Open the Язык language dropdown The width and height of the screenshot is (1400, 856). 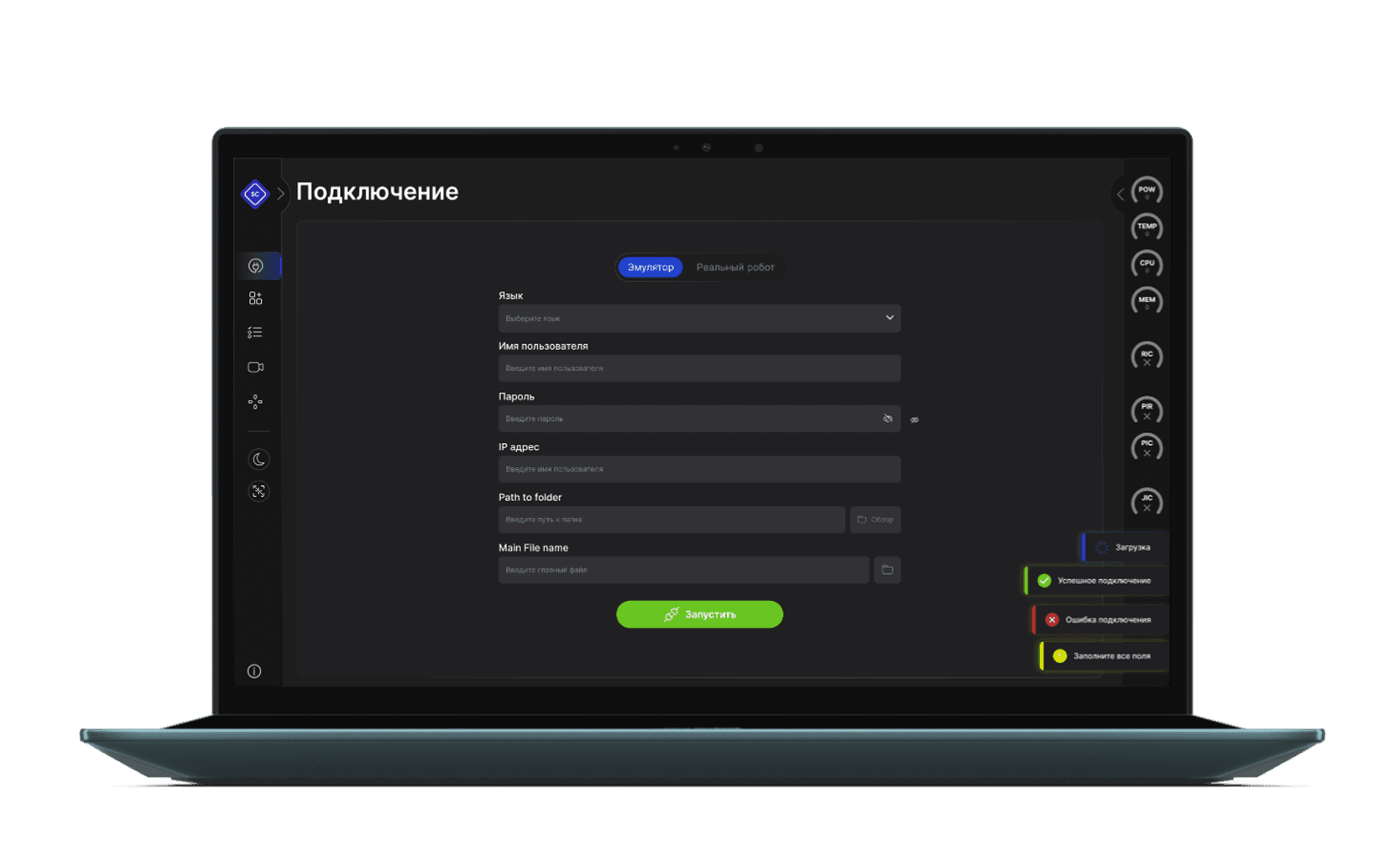(699, 318)
